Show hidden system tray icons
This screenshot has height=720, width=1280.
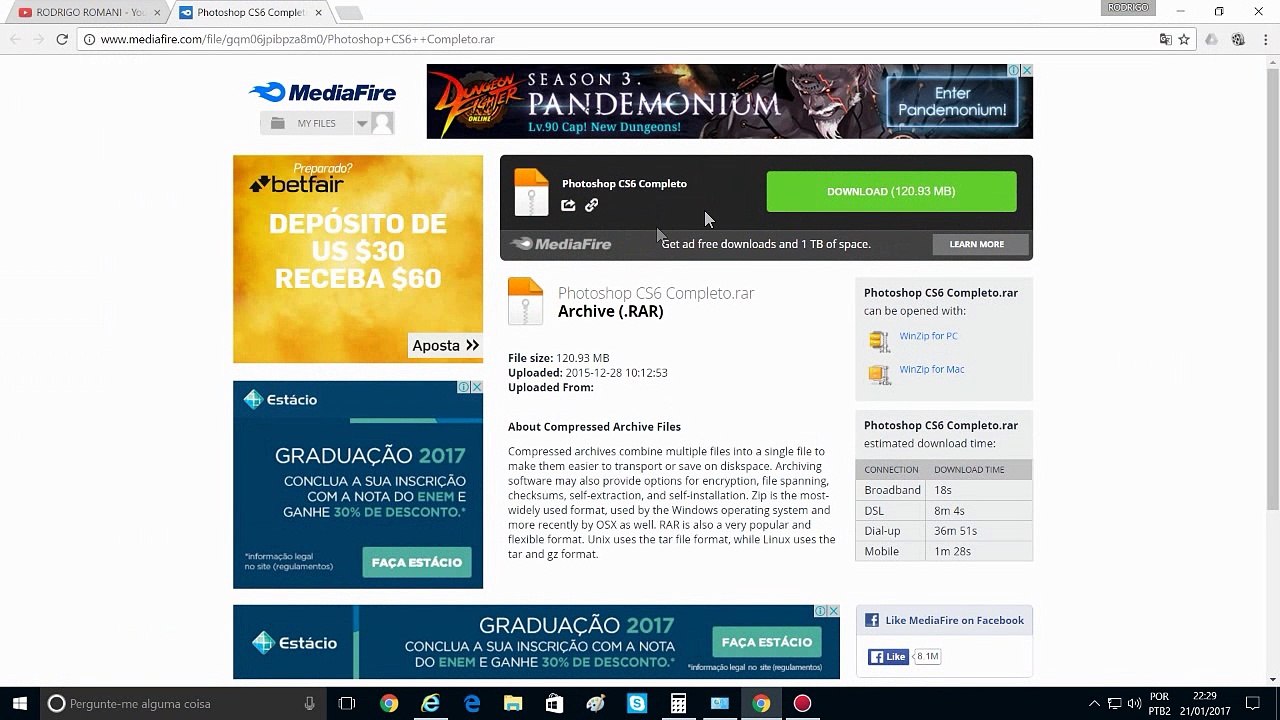coord(1094,704)
